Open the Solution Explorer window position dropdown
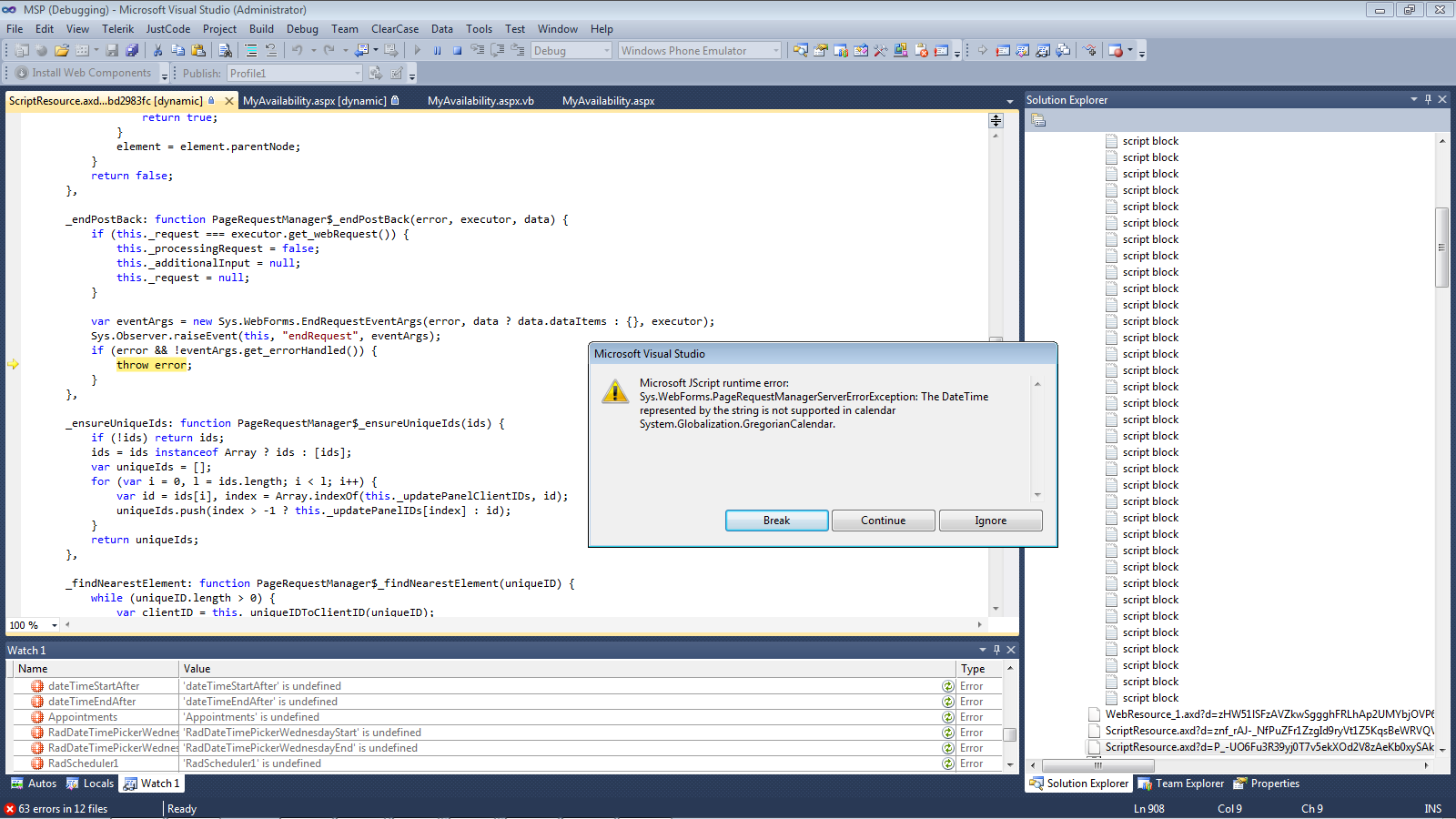1456x819 pixels. [x=1414, y=99]
